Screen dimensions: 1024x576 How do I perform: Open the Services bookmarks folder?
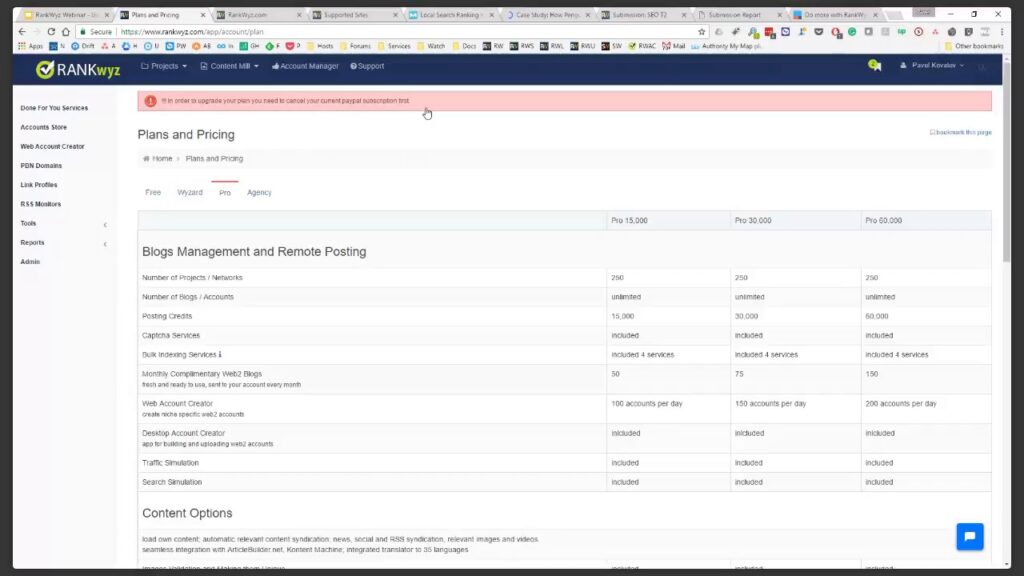(394, 46)
